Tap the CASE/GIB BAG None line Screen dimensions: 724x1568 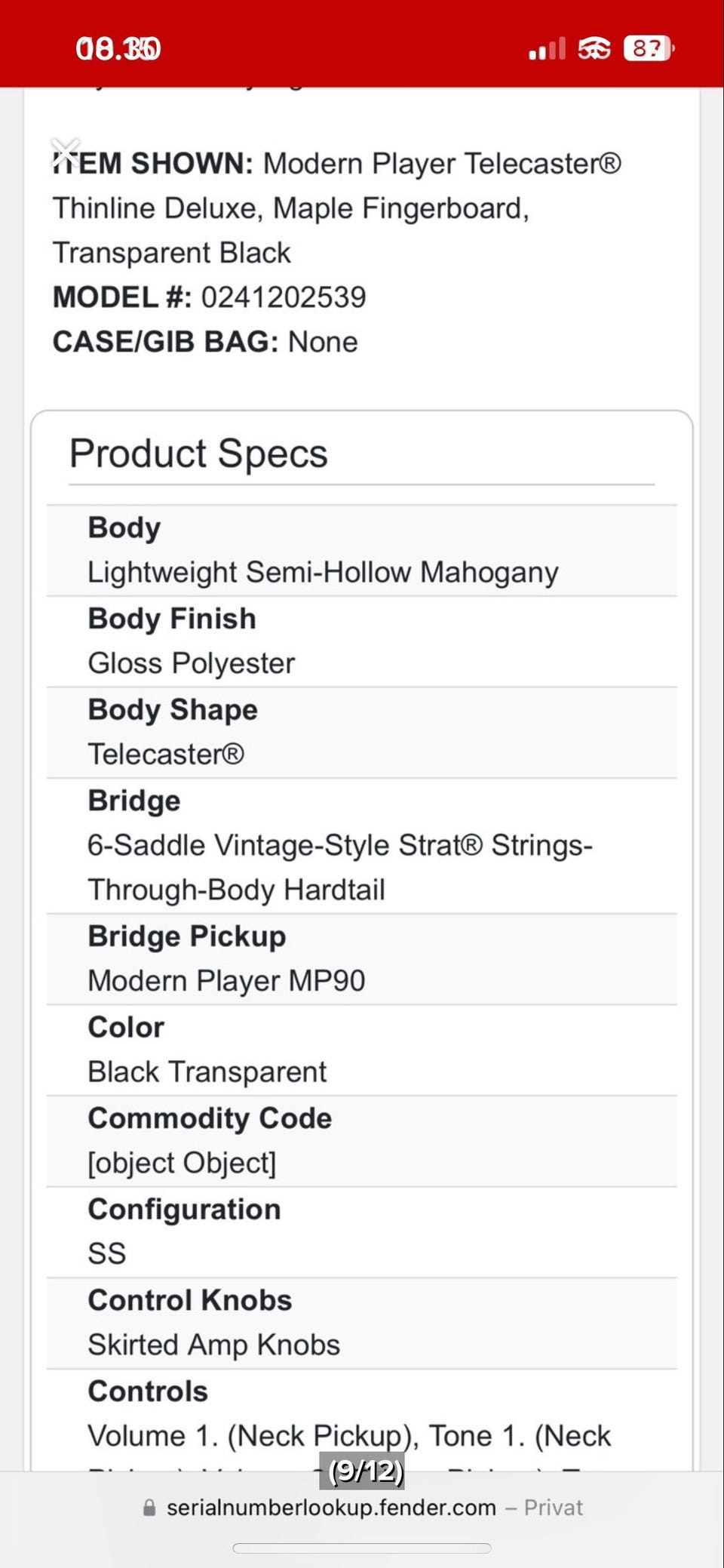coord(205,342)
